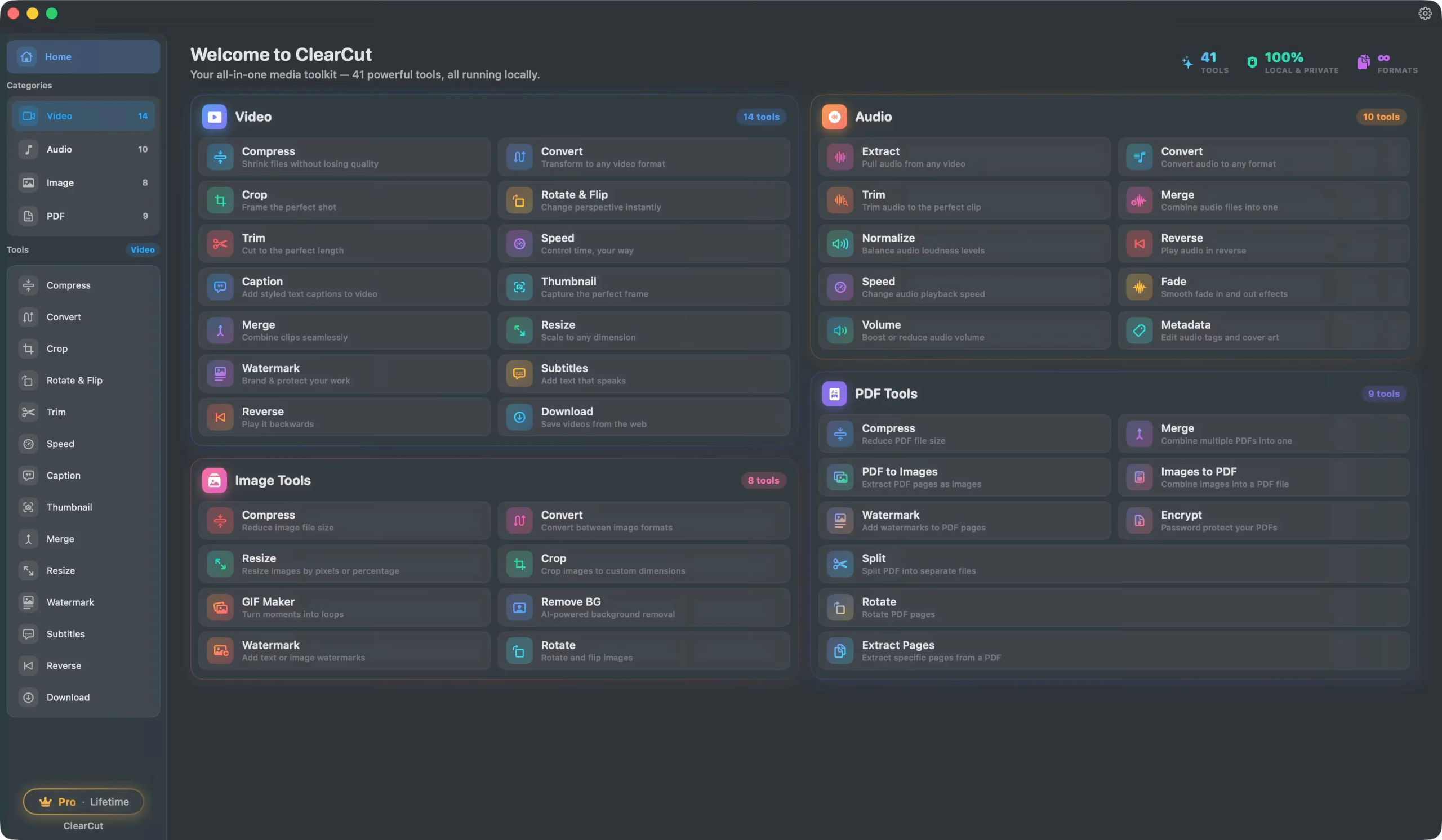This screenshot has width=1442, height=840.
Task: Open the audio Merge tool card
Action: [x=1264, y=200]
